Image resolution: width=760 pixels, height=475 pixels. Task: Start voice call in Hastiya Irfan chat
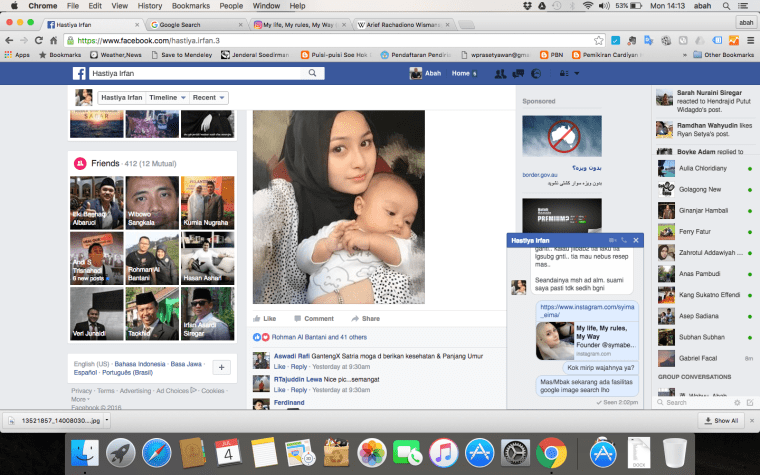pos(624,240)
